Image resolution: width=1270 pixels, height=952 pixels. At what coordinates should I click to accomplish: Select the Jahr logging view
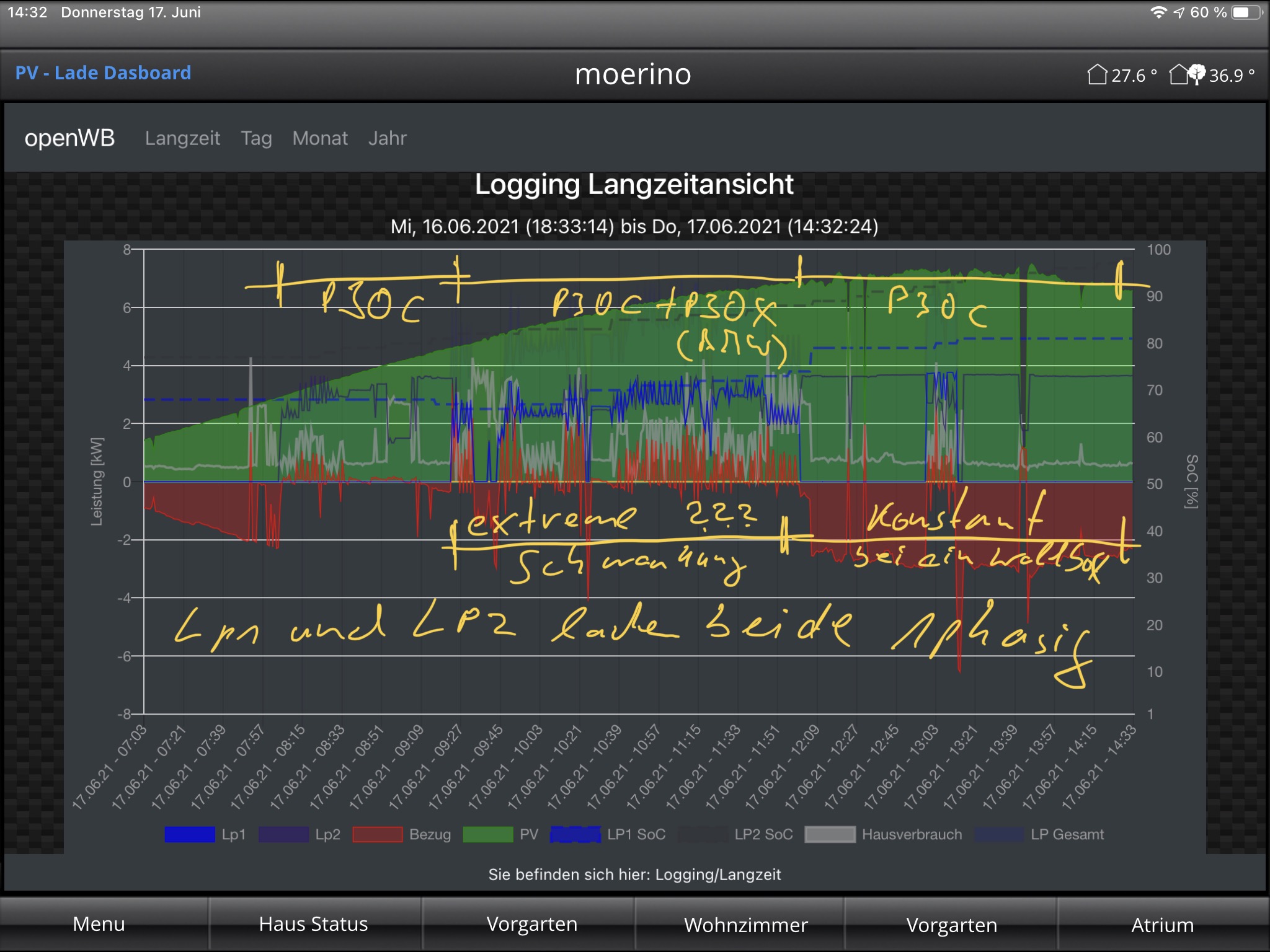[x=387, y=138]
